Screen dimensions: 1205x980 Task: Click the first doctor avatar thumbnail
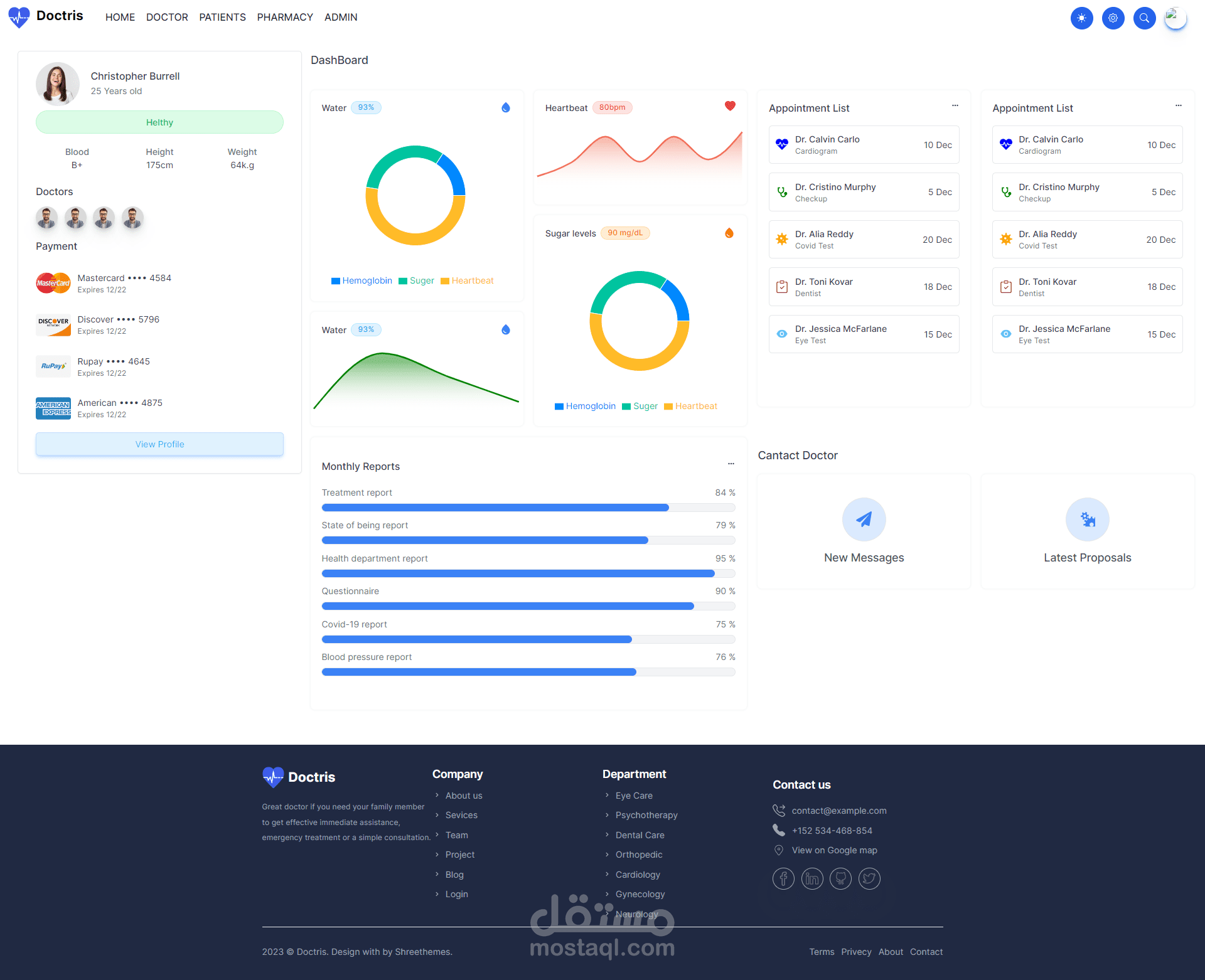point(46,218)
